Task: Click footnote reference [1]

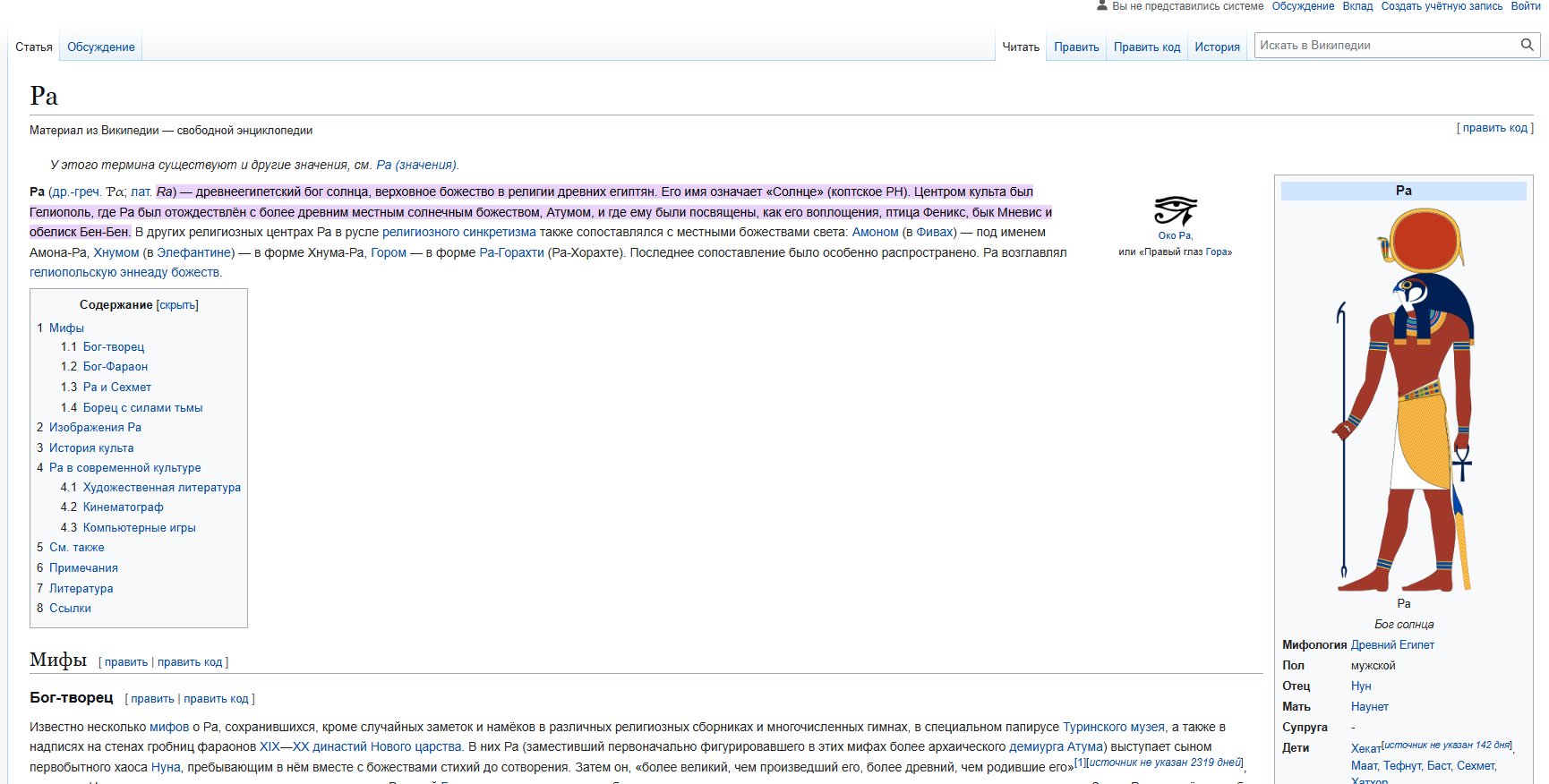Action: click(1079, 763)
